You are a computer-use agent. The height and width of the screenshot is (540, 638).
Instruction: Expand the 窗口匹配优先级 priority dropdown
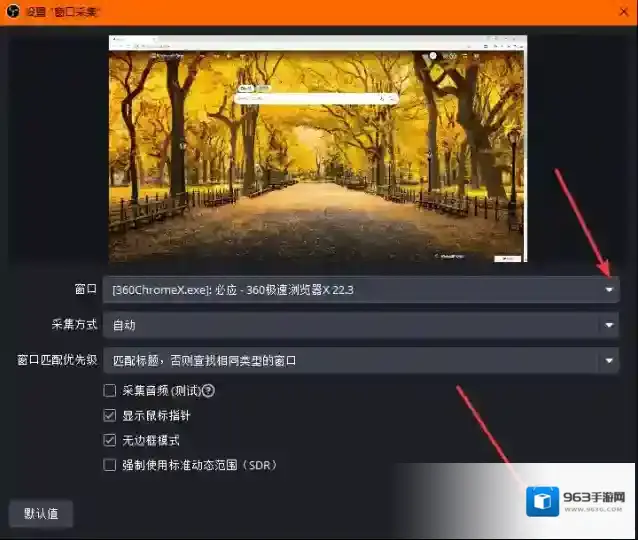point(361,361)
